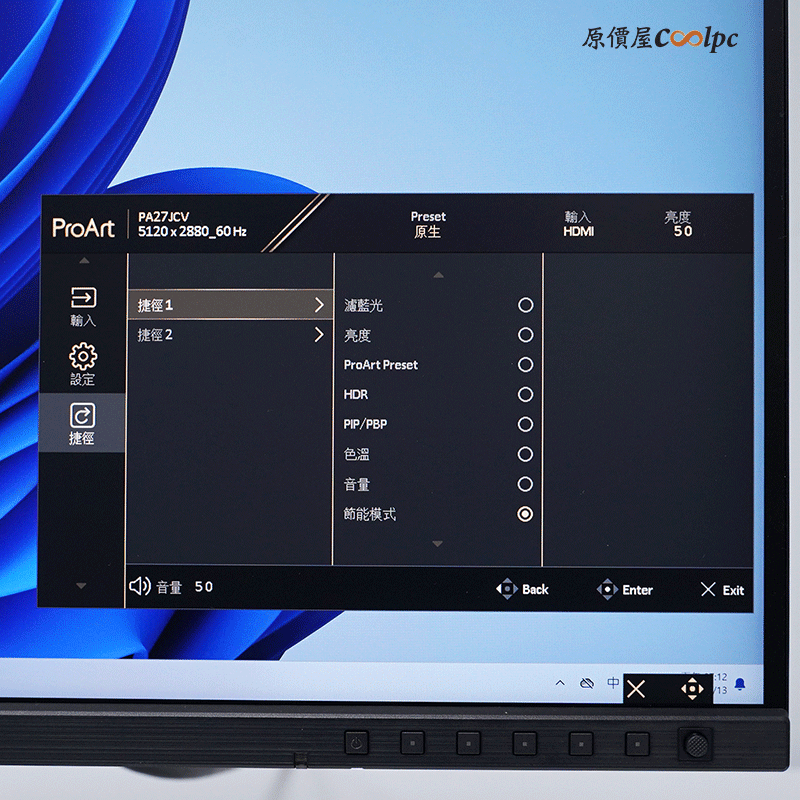Viewport: 800px width, 800px height.
Task: Click the ProArt logo in OSD header
Action: tap(83, 228)
